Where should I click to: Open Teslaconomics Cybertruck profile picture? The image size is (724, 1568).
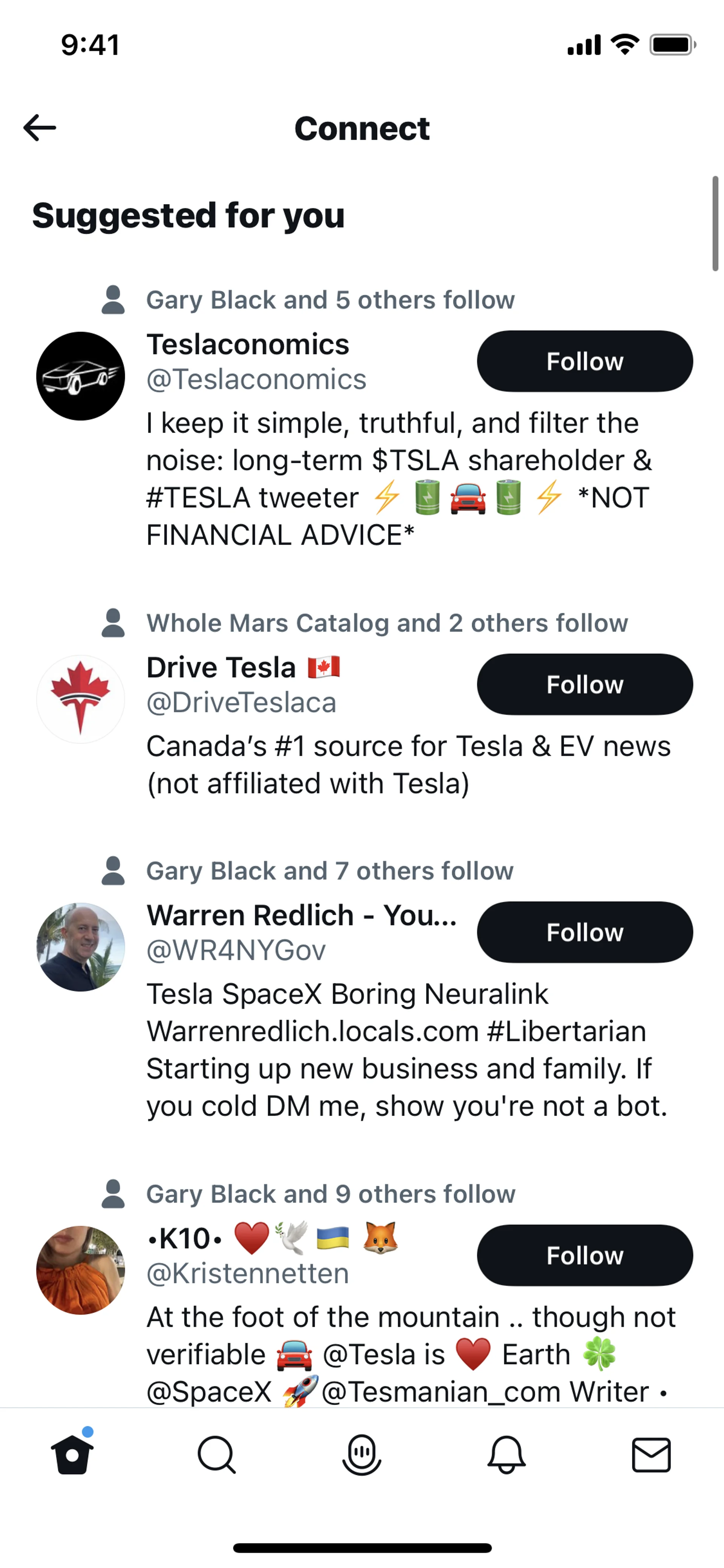click(81, 376)
